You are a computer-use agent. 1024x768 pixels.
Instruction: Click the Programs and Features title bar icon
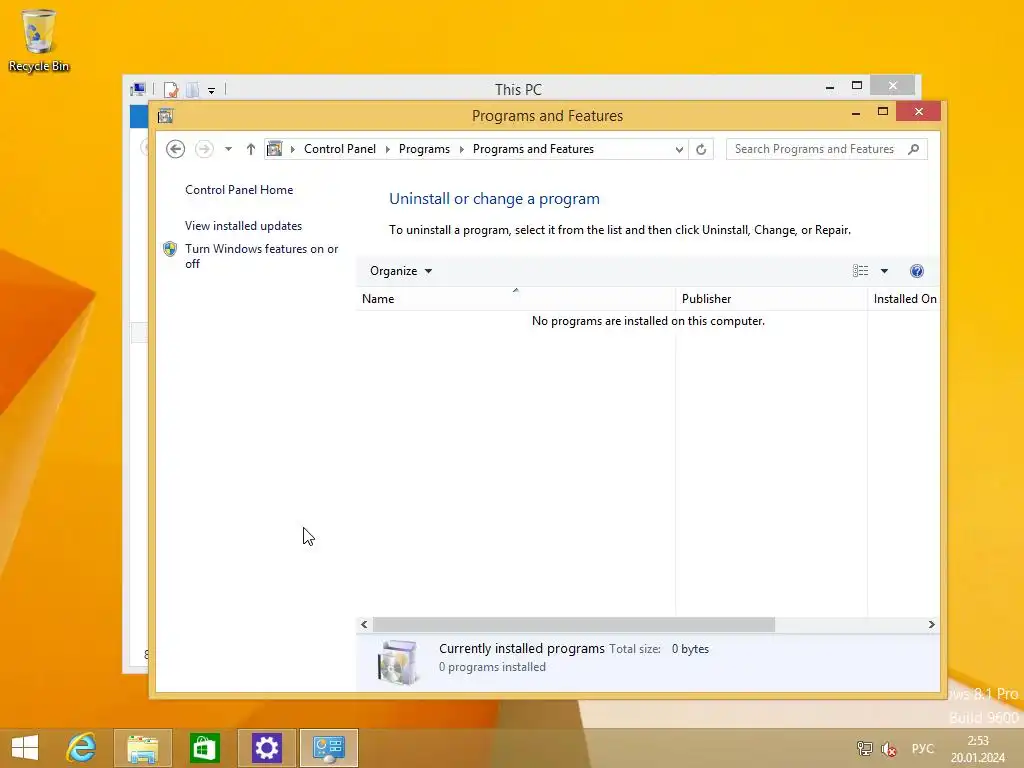pyautogui.click(x=165, y=116)
